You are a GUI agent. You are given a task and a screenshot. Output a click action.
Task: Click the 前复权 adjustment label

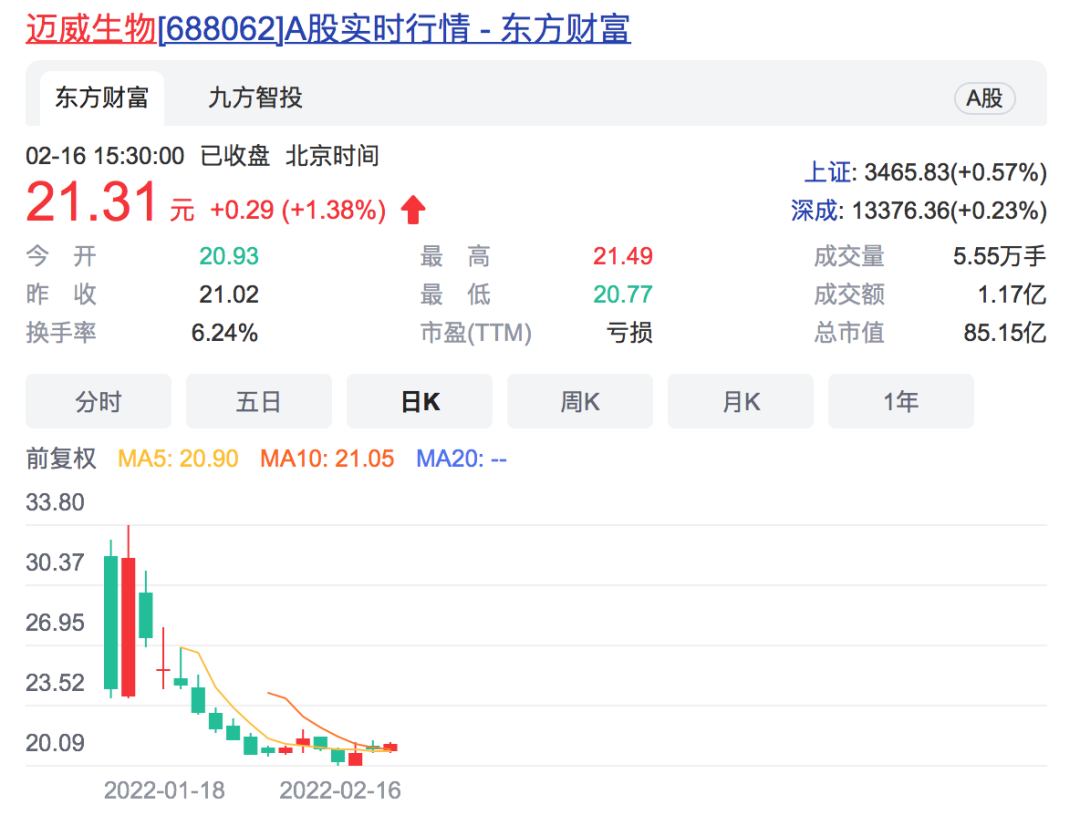[61, 459]
